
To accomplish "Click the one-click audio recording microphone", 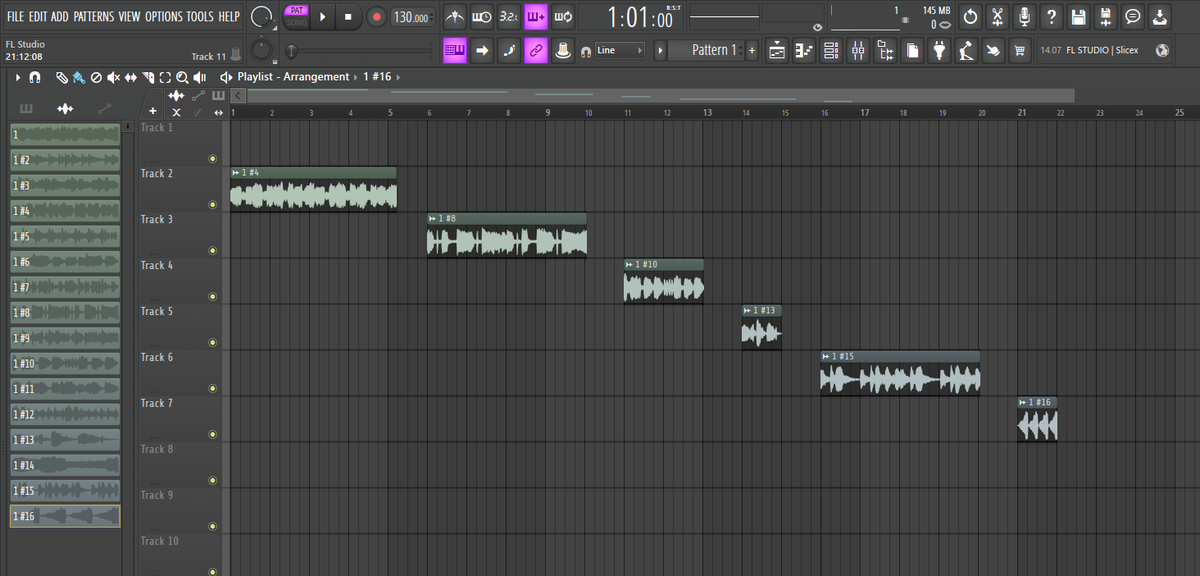I will click(x=1024, y=17).
